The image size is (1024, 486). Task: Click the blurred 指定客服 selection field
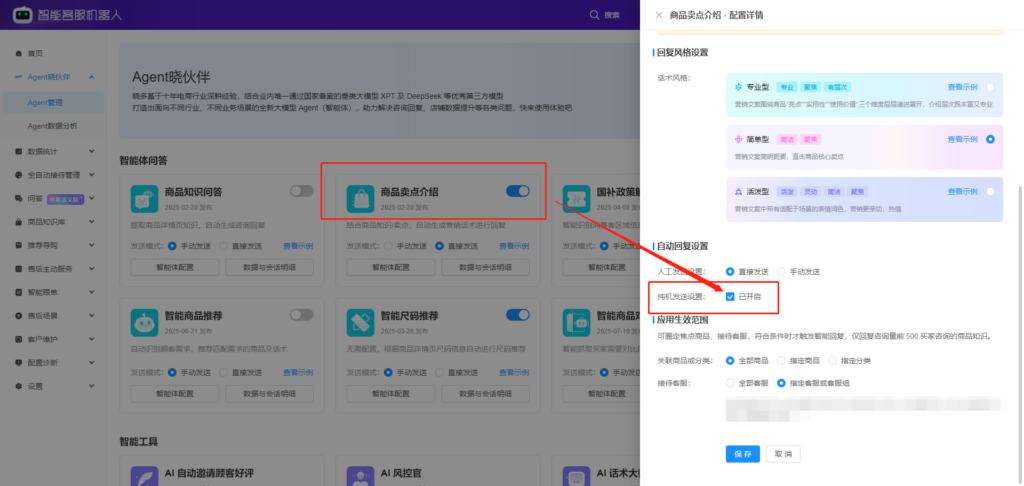click(x=863, y=408)
